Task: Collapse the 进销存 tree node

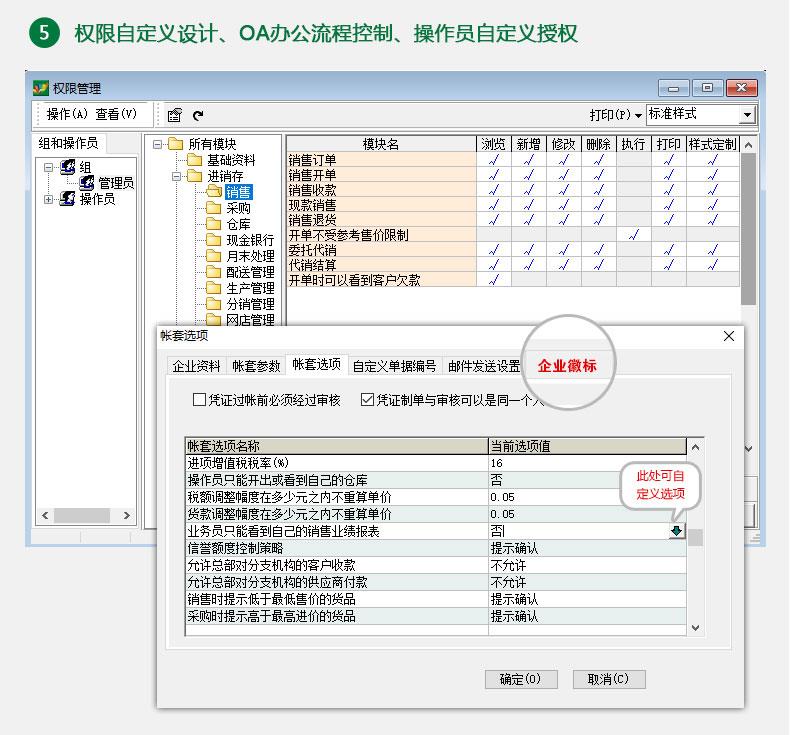Action: [x=176, y=176]
